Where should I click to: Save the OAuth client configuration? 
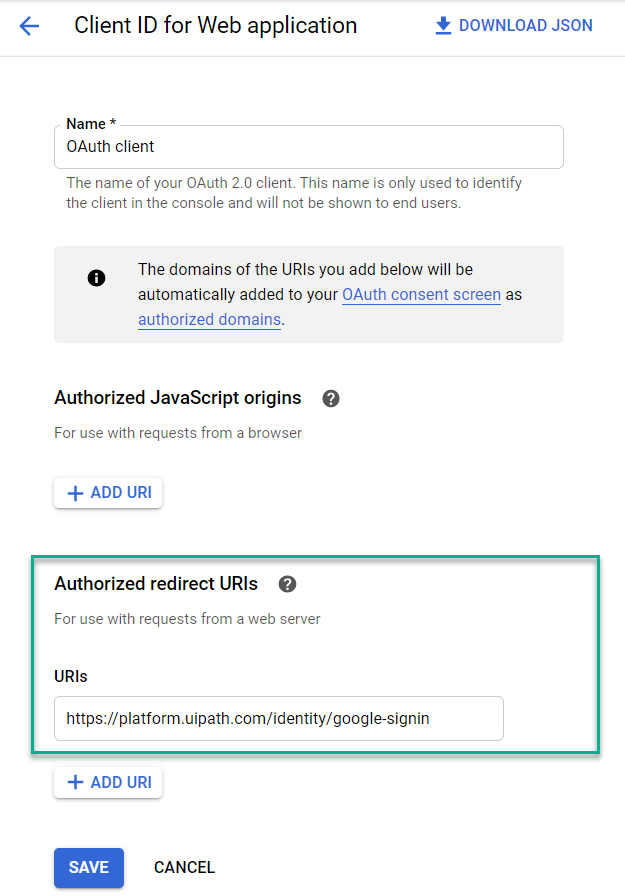[x=88, y=868]
